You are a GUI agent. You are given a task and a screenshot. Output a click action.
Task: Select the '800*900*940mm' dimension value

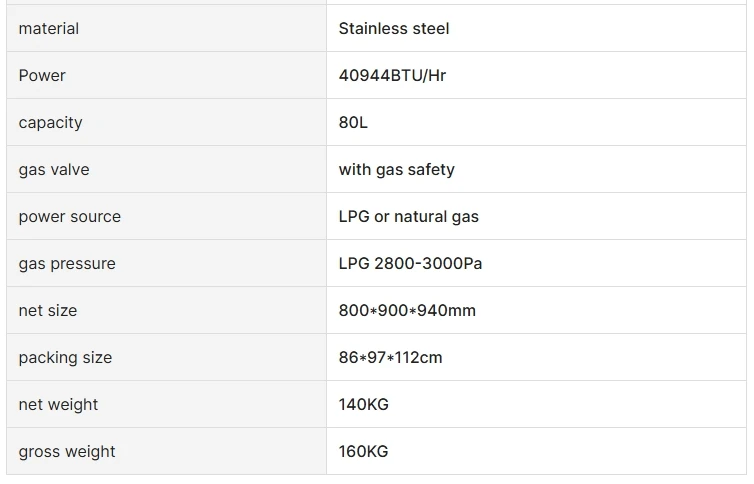[x=407, y=310]
